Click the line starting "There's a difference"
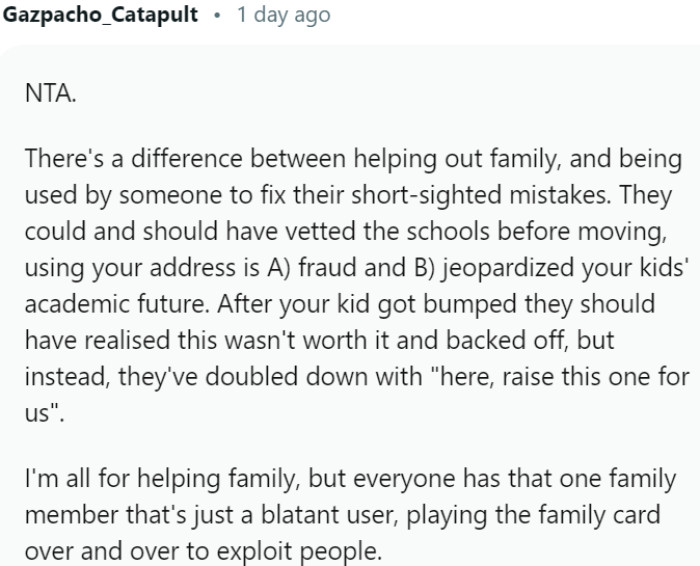Screen dimensions: 700x566 pyautogui.click(x=353, y=159)
